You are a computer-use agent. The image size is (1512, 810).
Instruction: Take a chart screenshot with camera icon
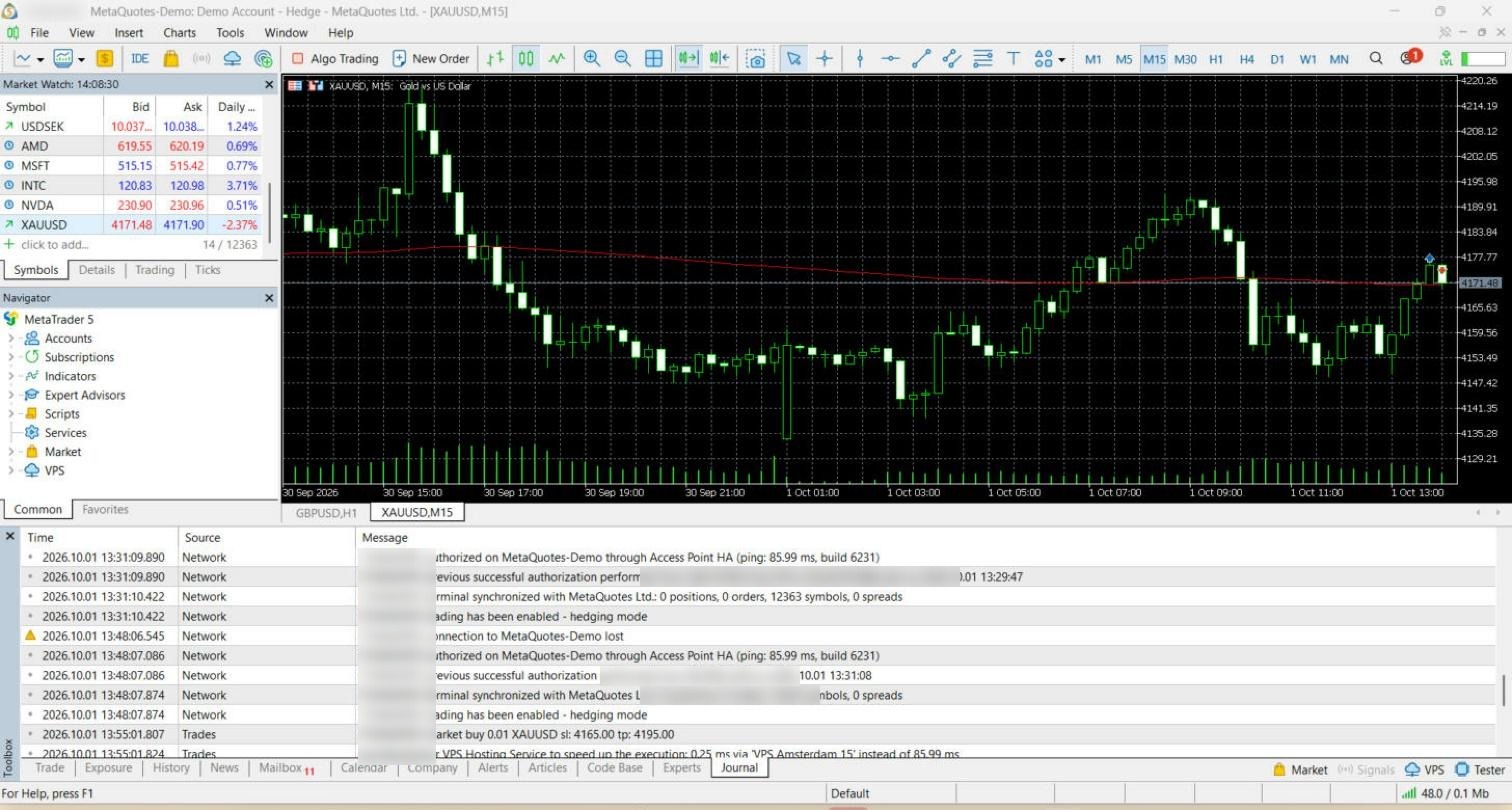pyautogui.click(x=757, y=58)
